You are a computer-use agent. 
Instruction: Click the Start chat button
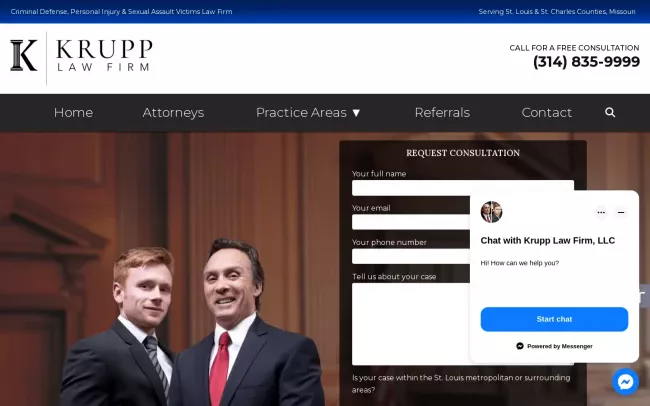[554, 319]
